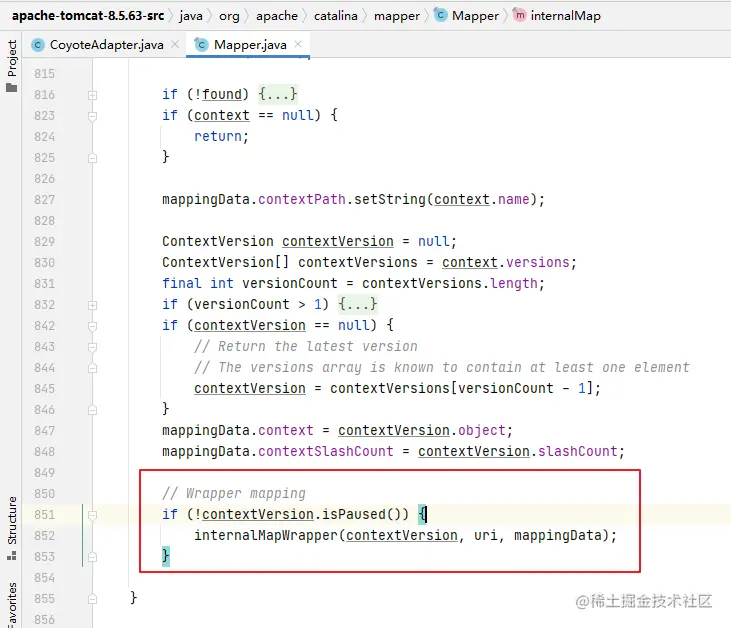Click the apache breadcrumb
The height and width of the screenshot is (628, 731).
point(277,16)
